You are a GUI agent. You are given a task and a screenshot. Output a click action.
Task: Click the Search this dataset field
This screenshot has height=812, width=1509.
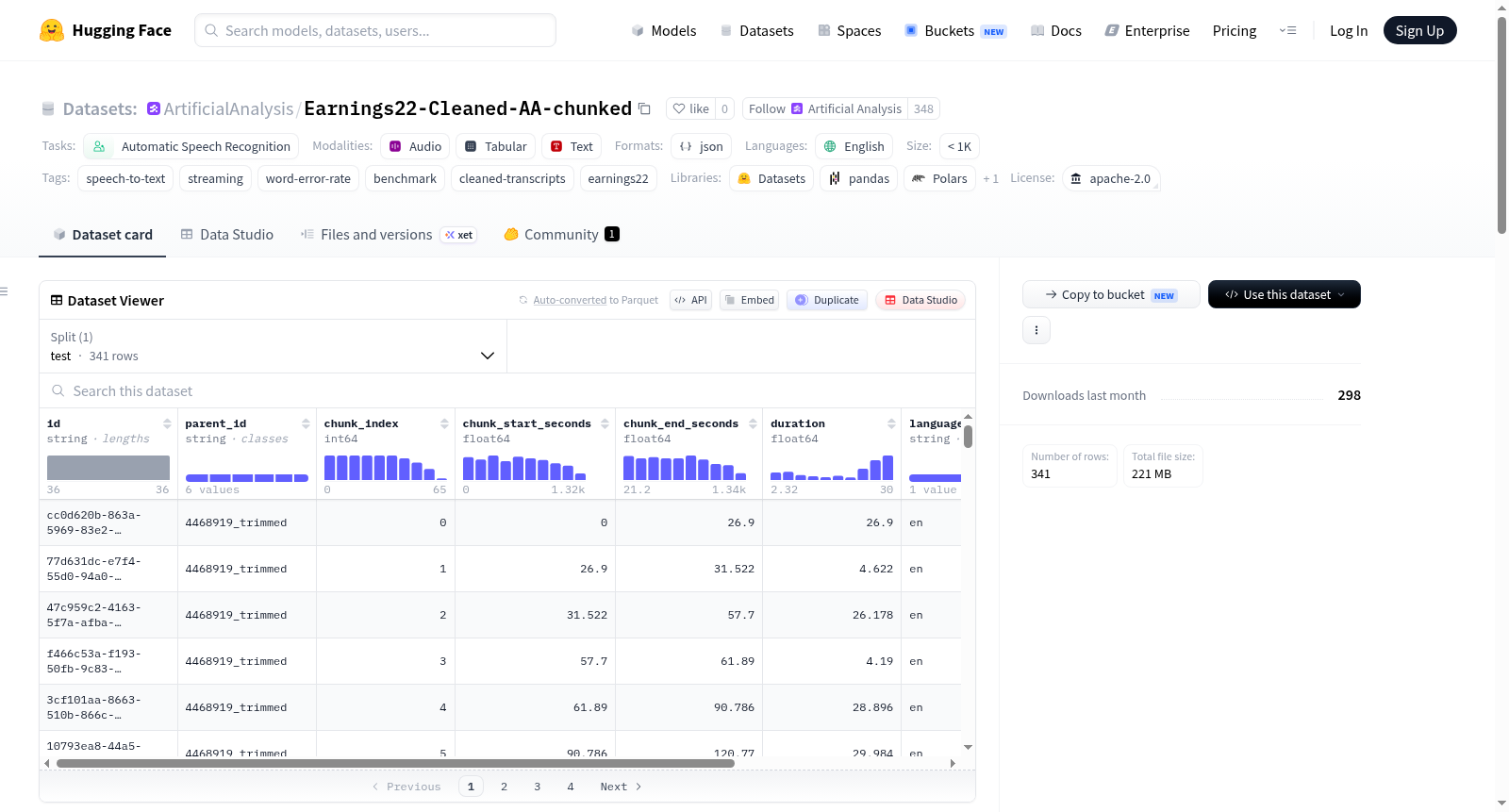coord(507,390)
